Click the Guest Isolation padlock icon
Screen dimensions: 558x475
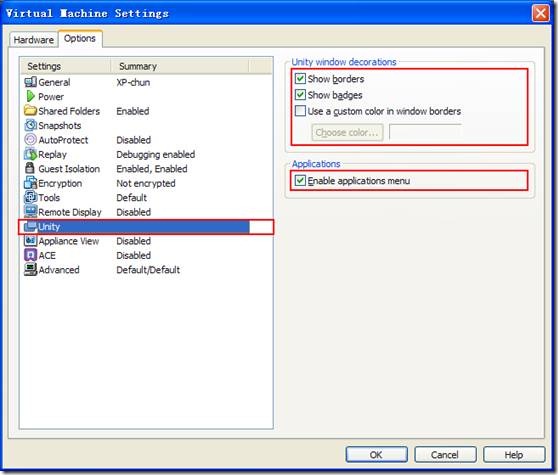30,168
